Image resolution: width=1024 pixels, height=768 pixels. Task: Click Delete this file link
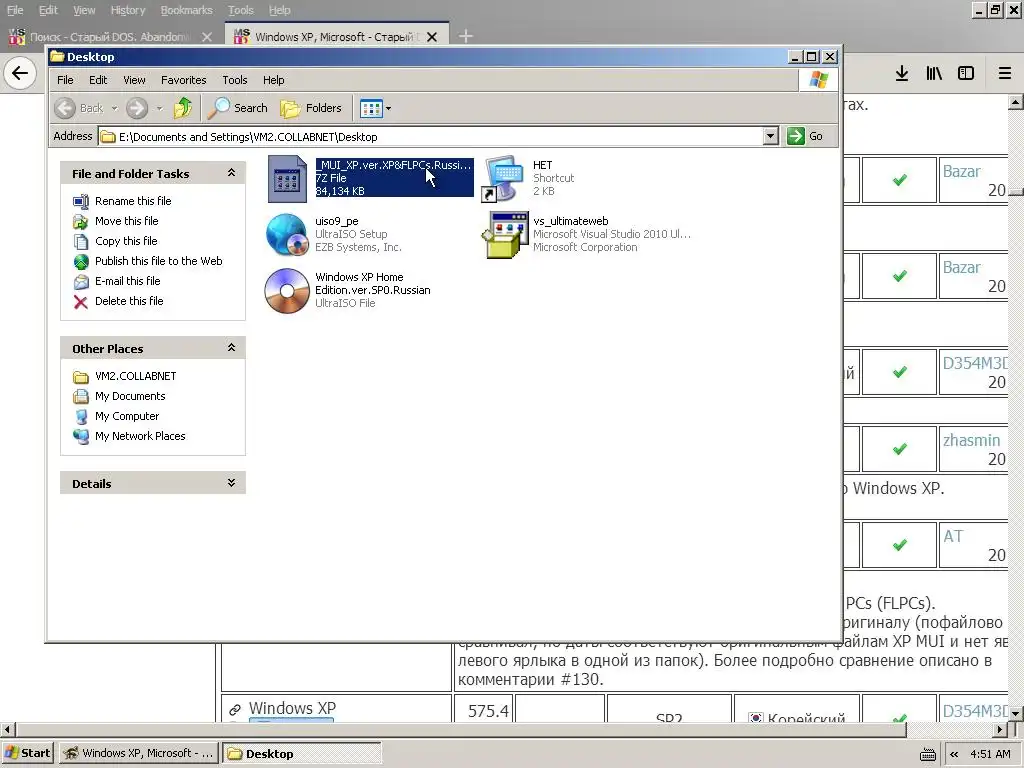[129, 301]
